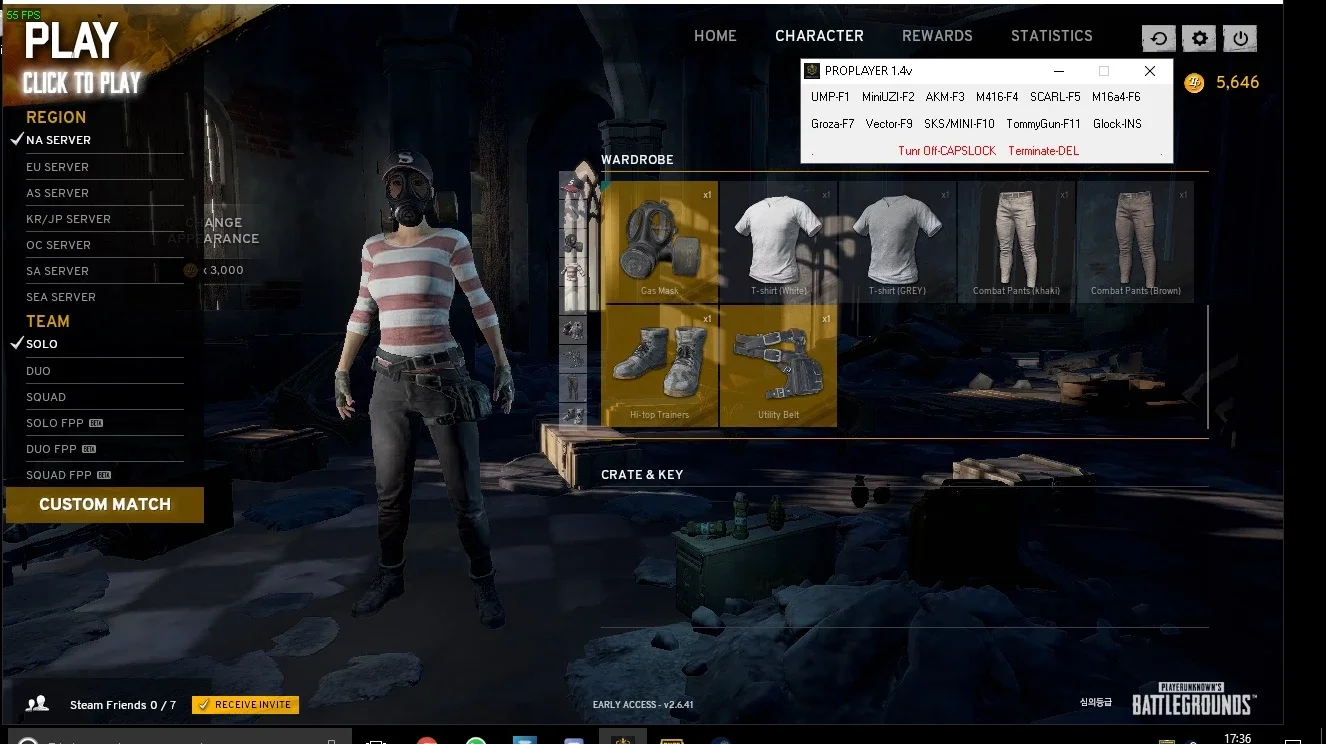
Task: Click Glock-INS in PROPLAYER window
Action: click(1117, 124)
